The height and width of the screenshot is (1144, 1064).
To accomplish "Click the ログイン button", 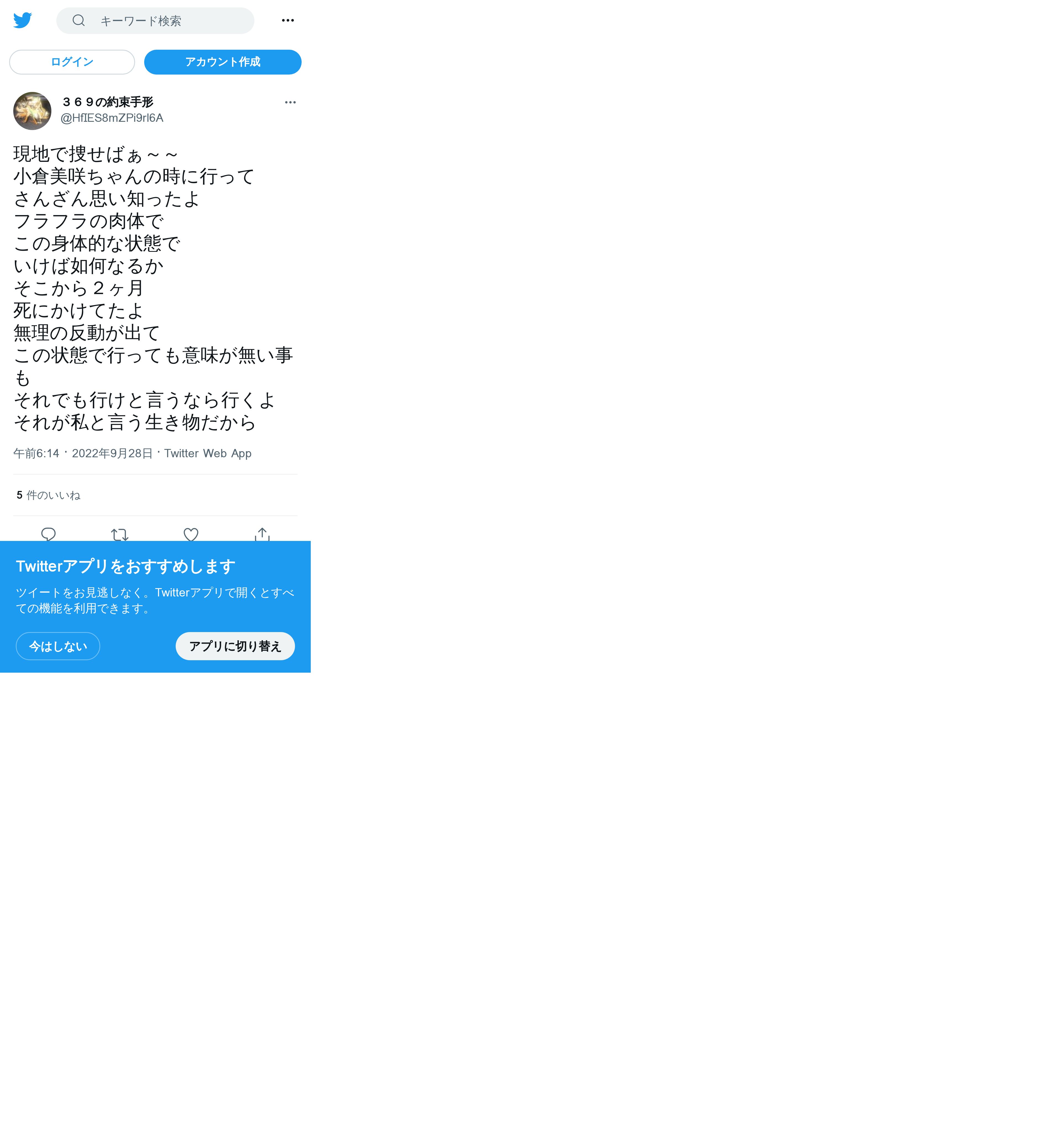I will (x=72, y=62).
